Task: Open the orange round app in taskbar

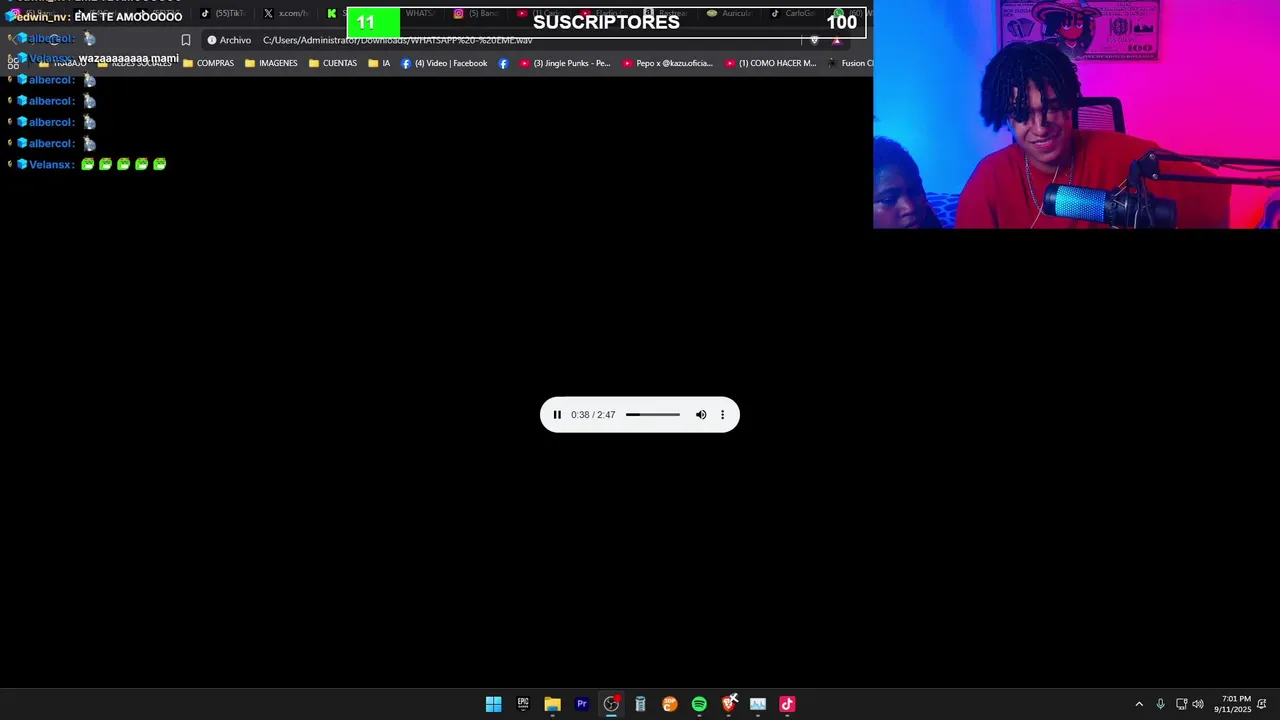Action: pos(670,704)
